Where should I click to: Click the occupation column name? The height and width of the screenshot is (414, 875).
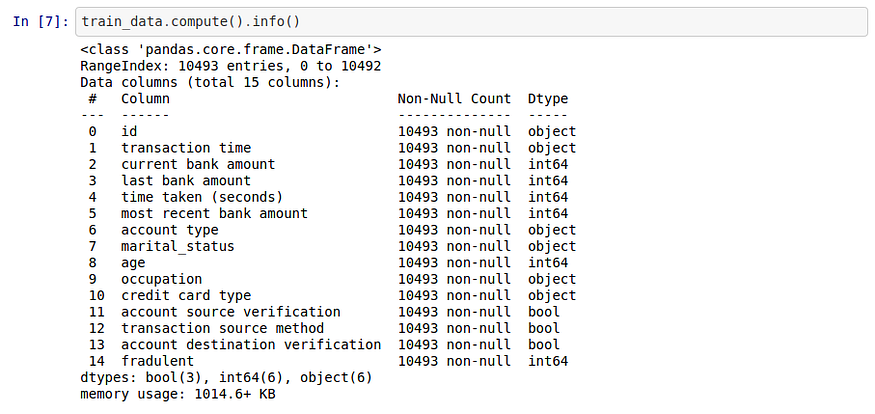[162, 279]
